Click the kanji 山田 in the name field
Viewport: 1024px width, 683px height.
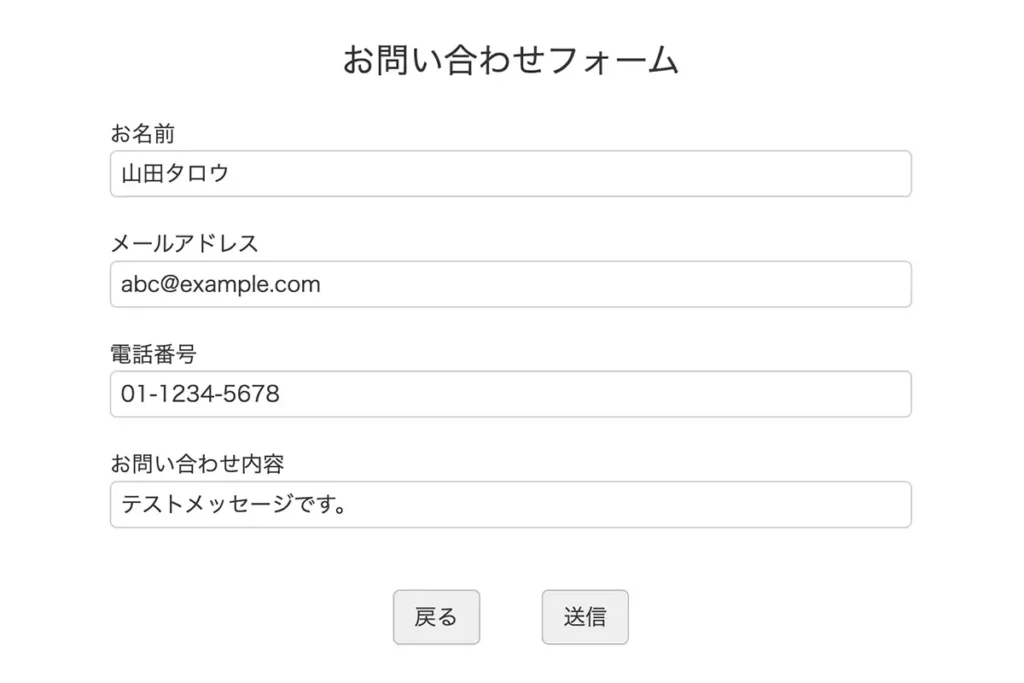click(142, 174)
